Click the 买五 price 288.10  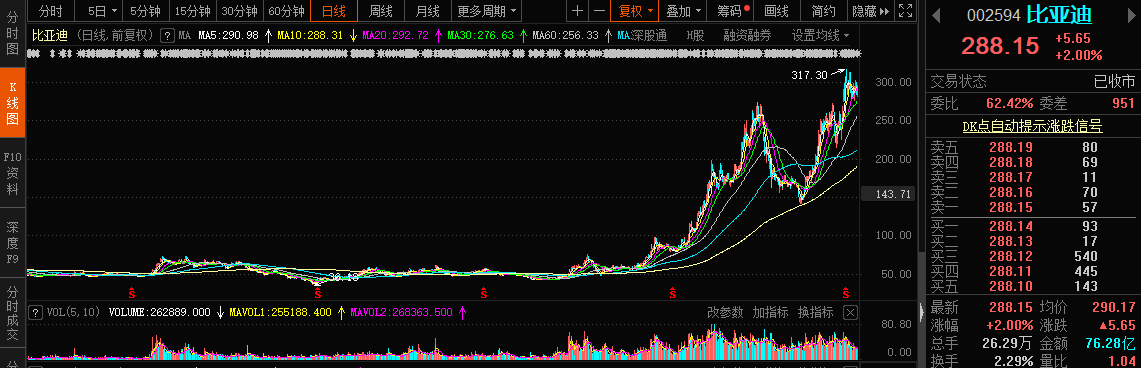(1010, 286)
